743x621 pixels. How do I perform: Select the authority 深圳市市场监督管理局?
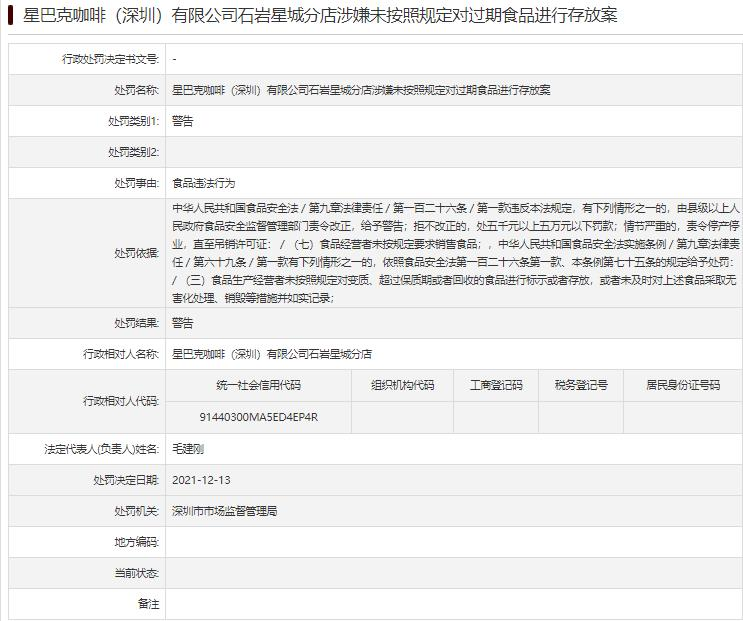[225, 511]
